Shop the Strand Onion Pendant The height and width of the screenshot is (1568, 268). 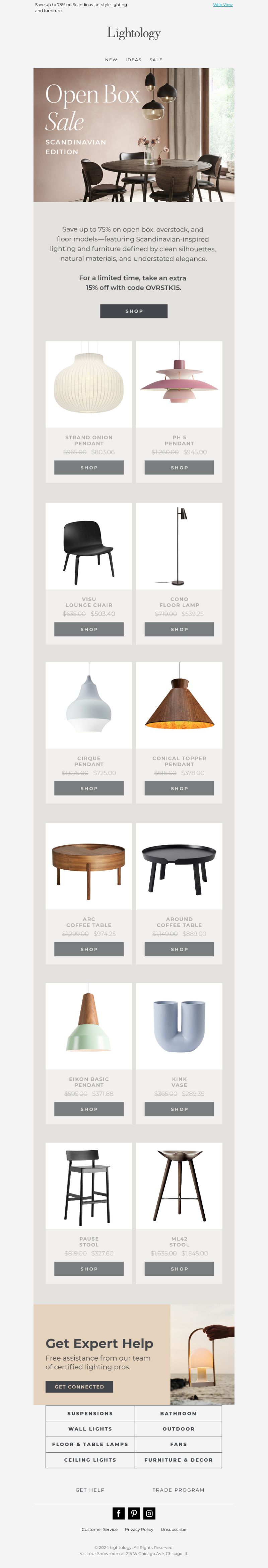[x=89, y=468]
